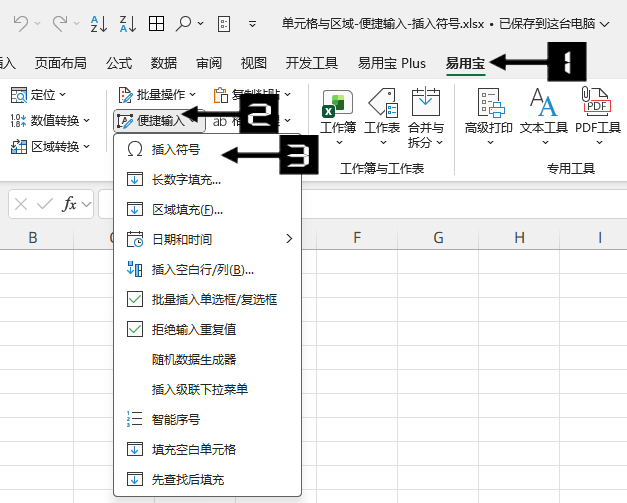Toggle 批量插入单选框/复选框 menu item
This screenshot has height=503, width=627.
point(214,299)
